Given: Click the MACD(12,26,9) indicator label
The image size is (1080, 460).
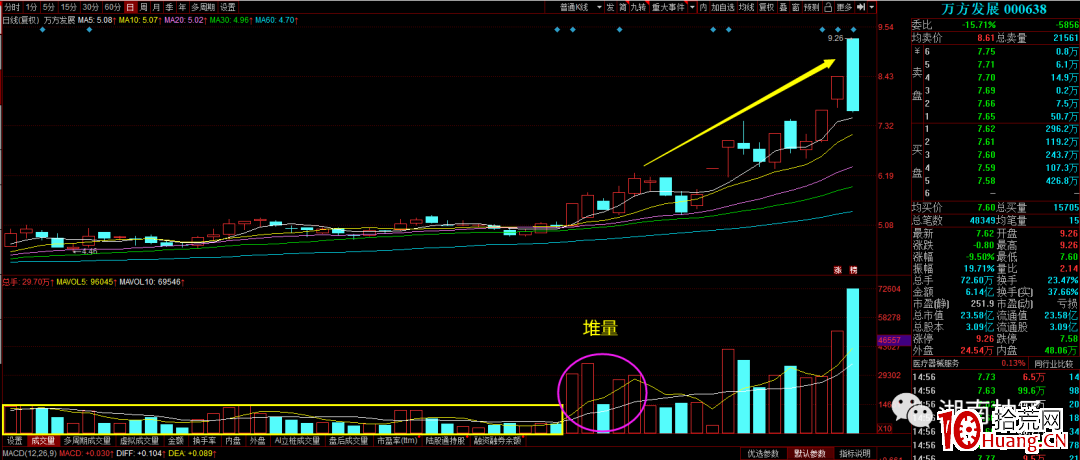Looking at the screenshot, I should (x=28, y=453).
